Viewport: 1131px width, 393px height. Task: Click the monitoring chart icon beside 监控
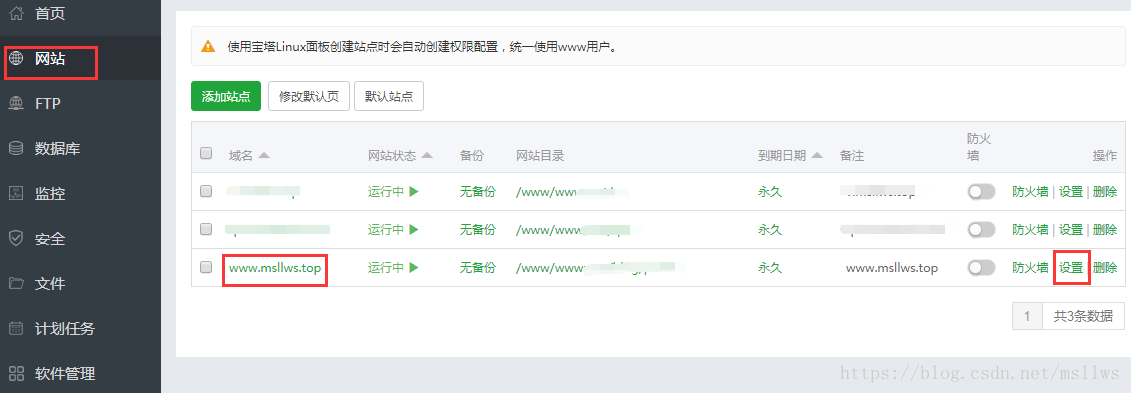pos(16,193)
